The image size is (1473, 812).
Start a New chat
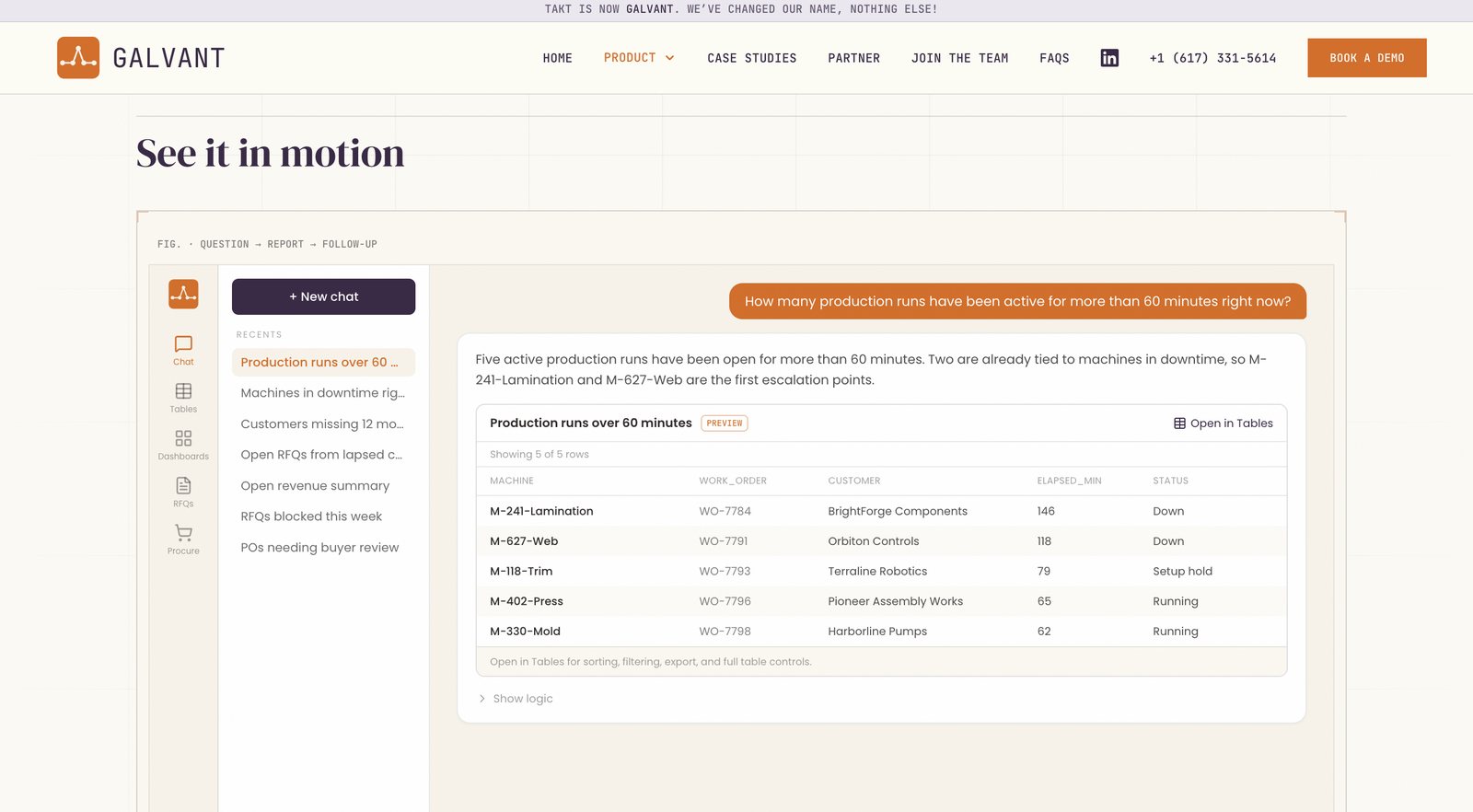coord(323,296)
